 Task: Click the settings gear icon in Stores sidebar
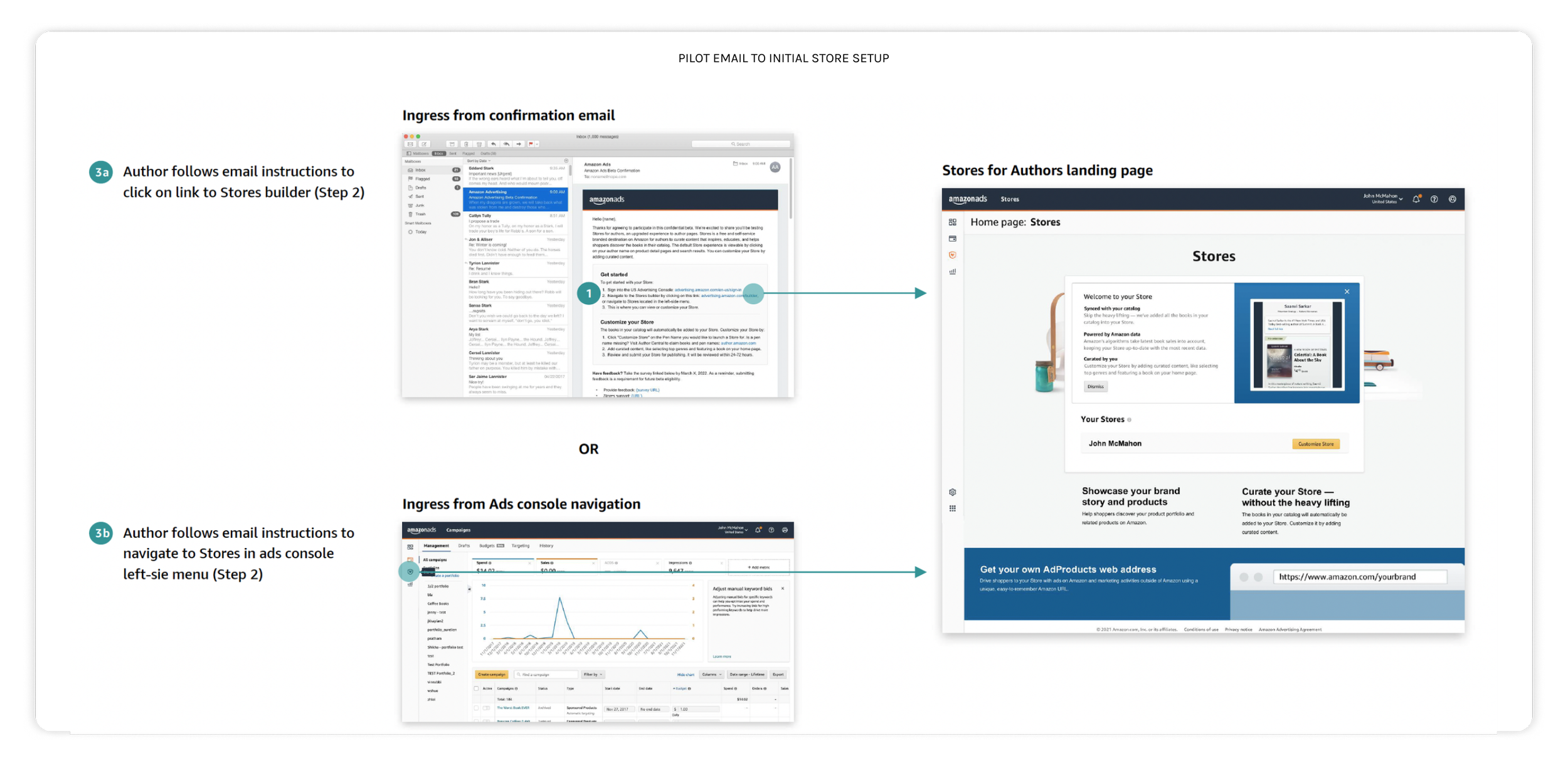click(952, 492)
